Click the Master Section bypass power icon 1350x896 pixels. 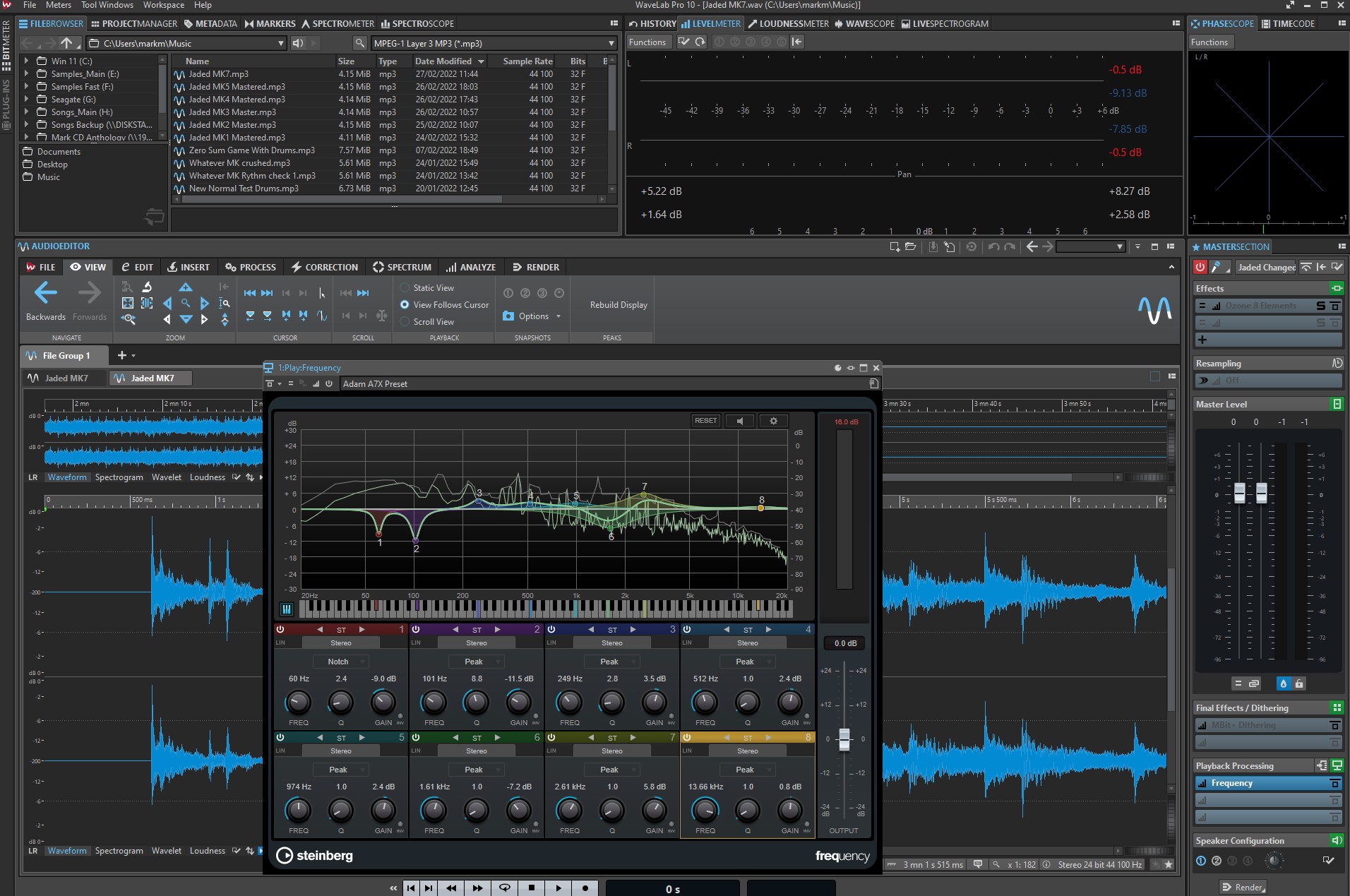(1200, 267)
